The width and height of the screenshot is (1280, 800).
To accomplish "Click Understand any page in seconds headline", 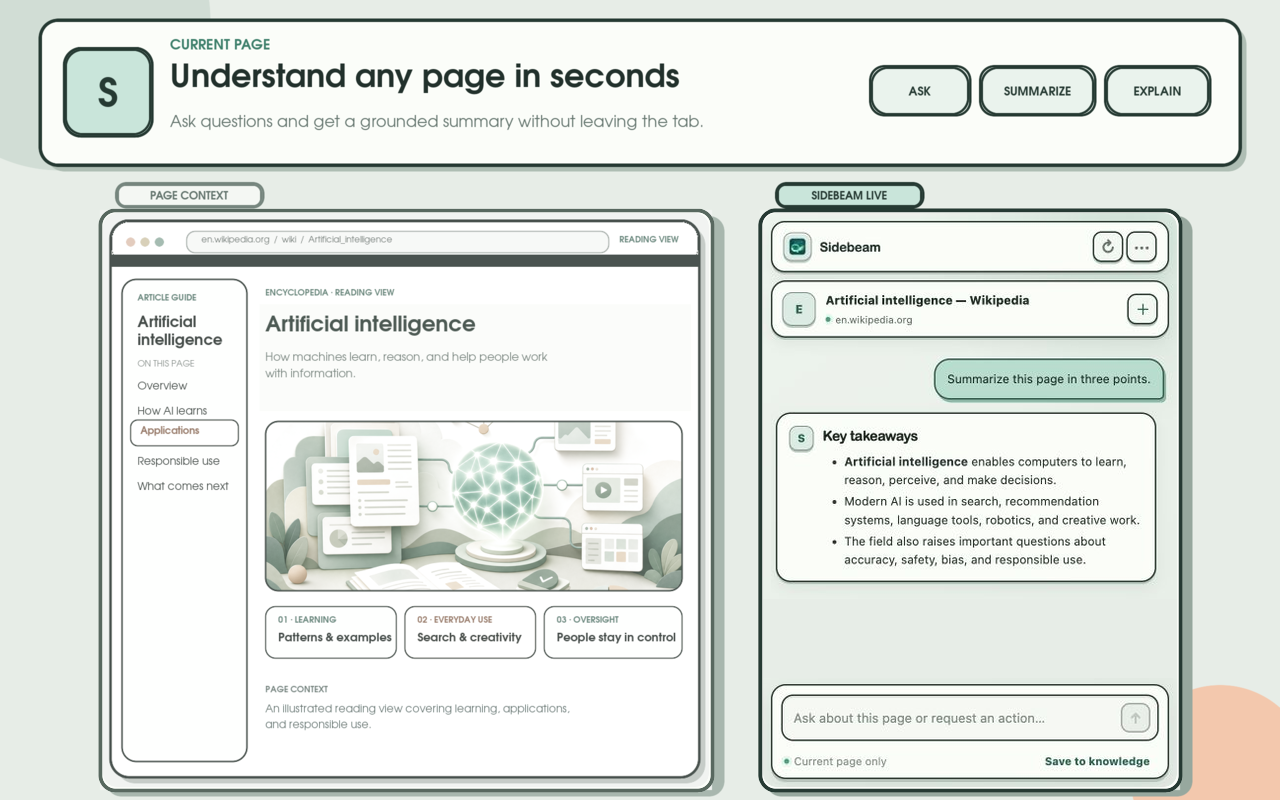I will (425, 76).
